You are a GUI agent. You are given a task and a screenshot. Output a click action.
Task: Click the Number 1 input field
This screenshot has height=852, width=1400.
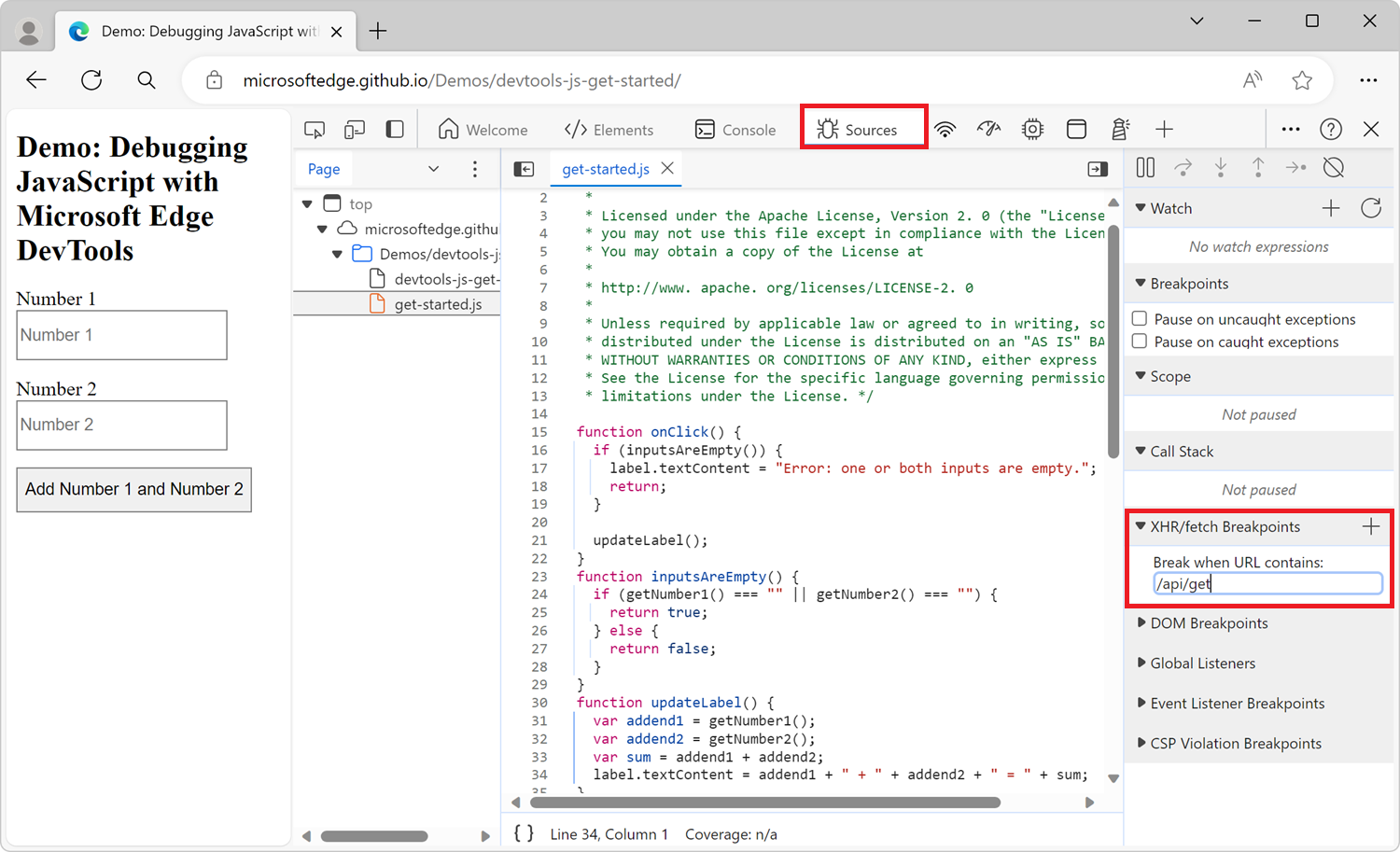[121, 334]
